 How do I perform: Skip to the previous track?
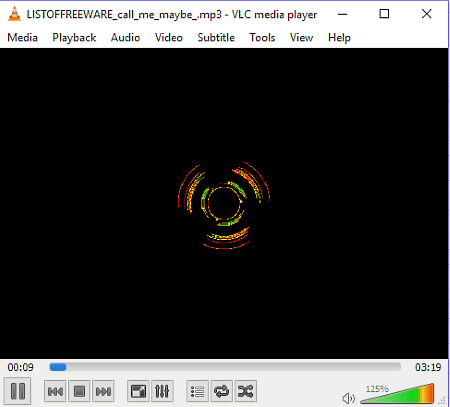click(55, 391)
